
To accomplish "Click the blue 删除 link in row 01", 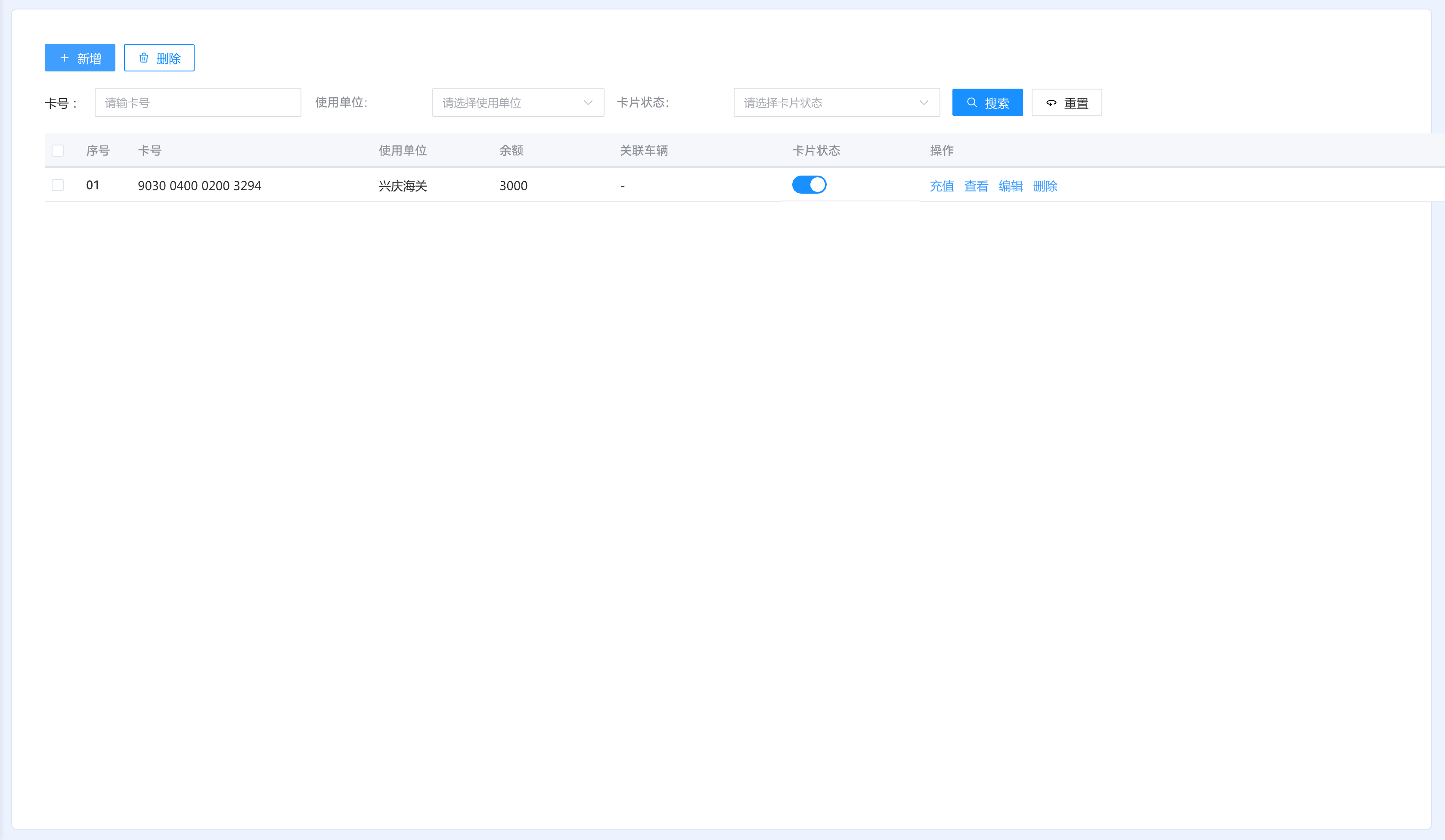I will tap(1045, 185).
